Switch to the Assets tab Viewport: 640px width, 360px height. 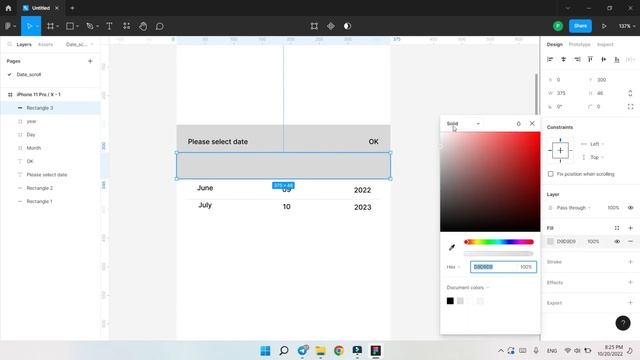45,44
